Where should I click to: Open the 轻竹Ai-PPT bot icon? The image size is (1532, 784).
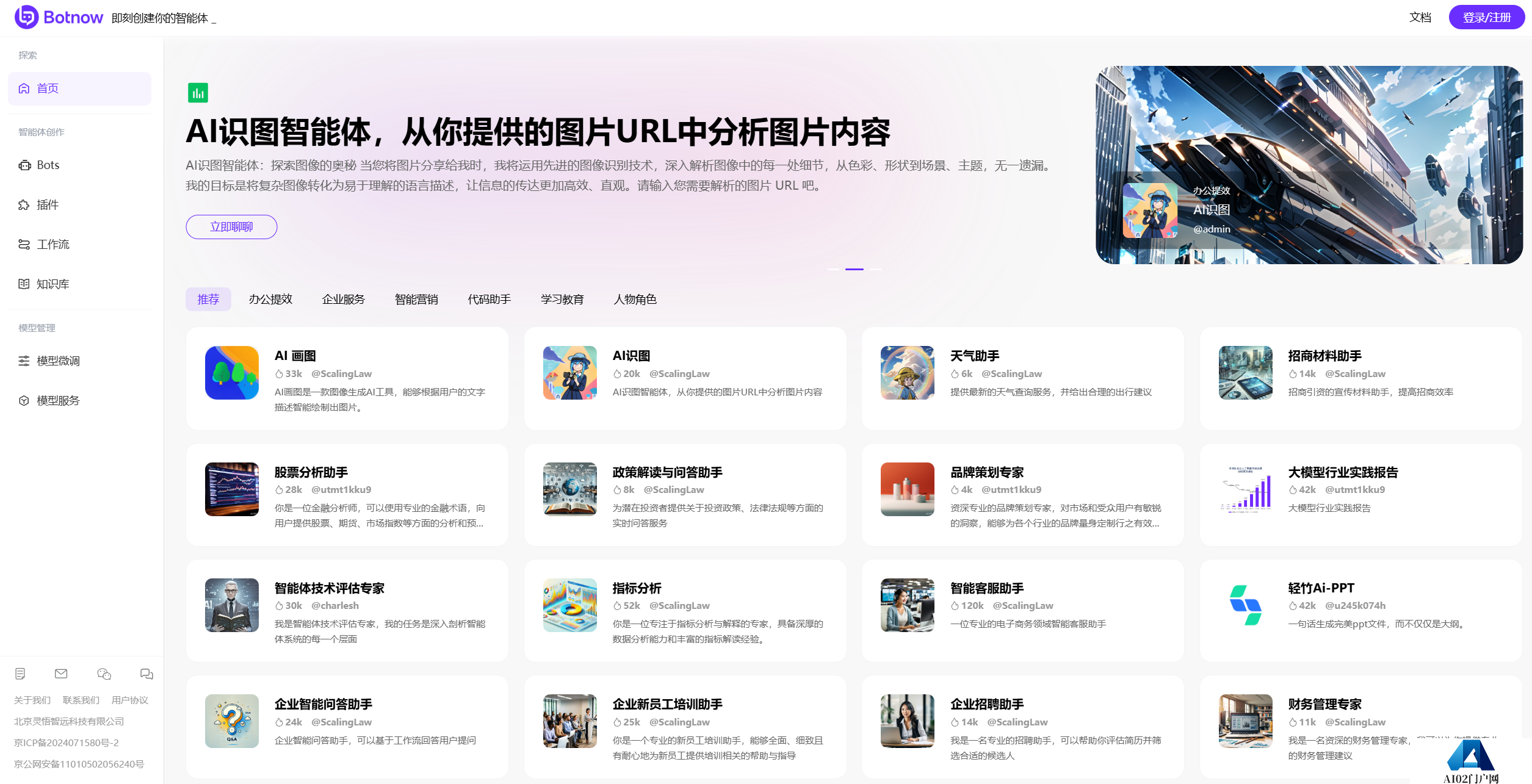click(1246, 605)
